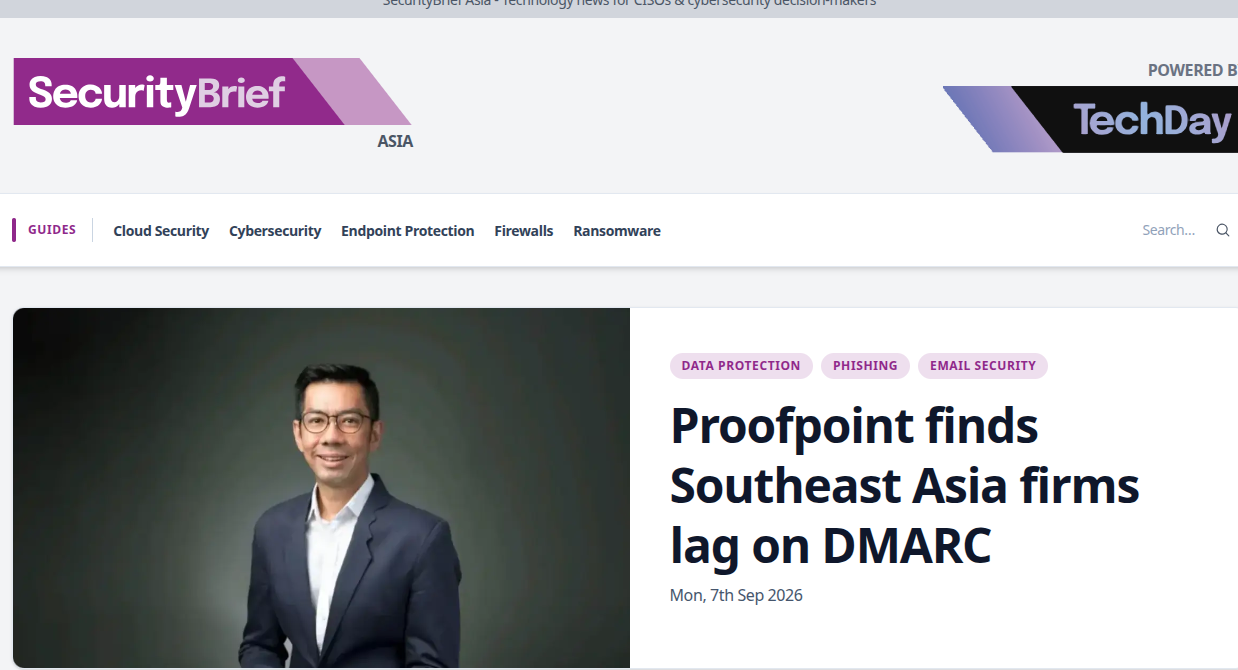Viewport: 1238px width, 670px height.
Task: Select Endpoint Protection in navigation
Action: 408,231
